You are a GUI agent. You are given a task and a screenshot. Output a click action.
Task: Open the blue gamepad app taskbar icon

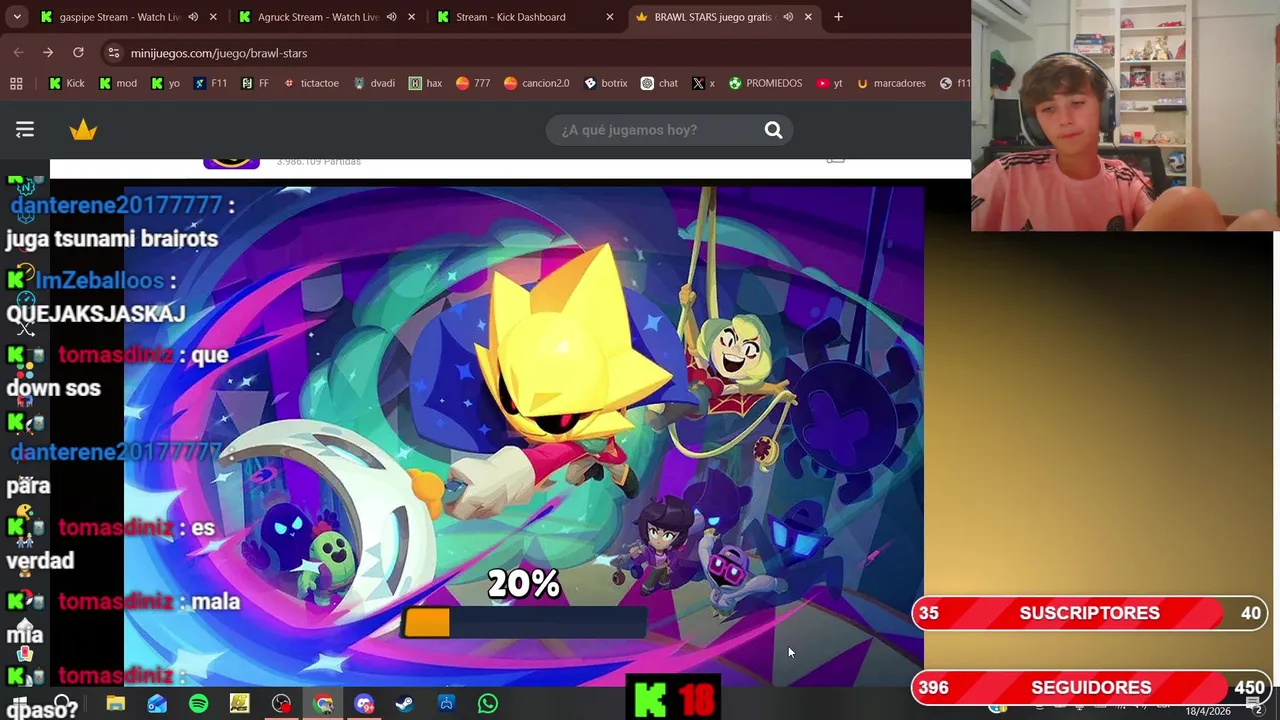point(446,704)
